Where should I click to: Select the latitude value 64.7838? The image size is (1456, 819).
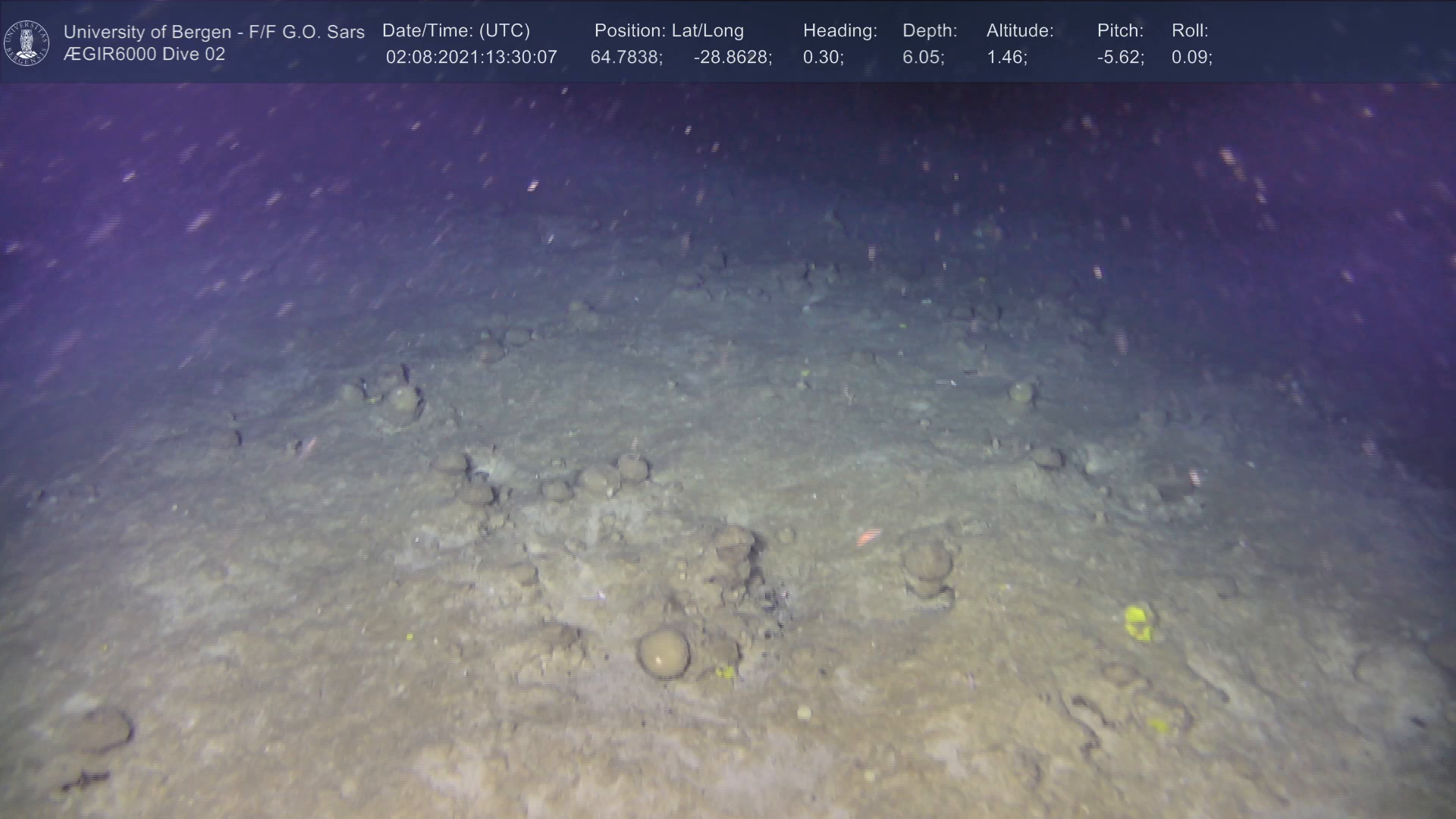pos(626,58)
